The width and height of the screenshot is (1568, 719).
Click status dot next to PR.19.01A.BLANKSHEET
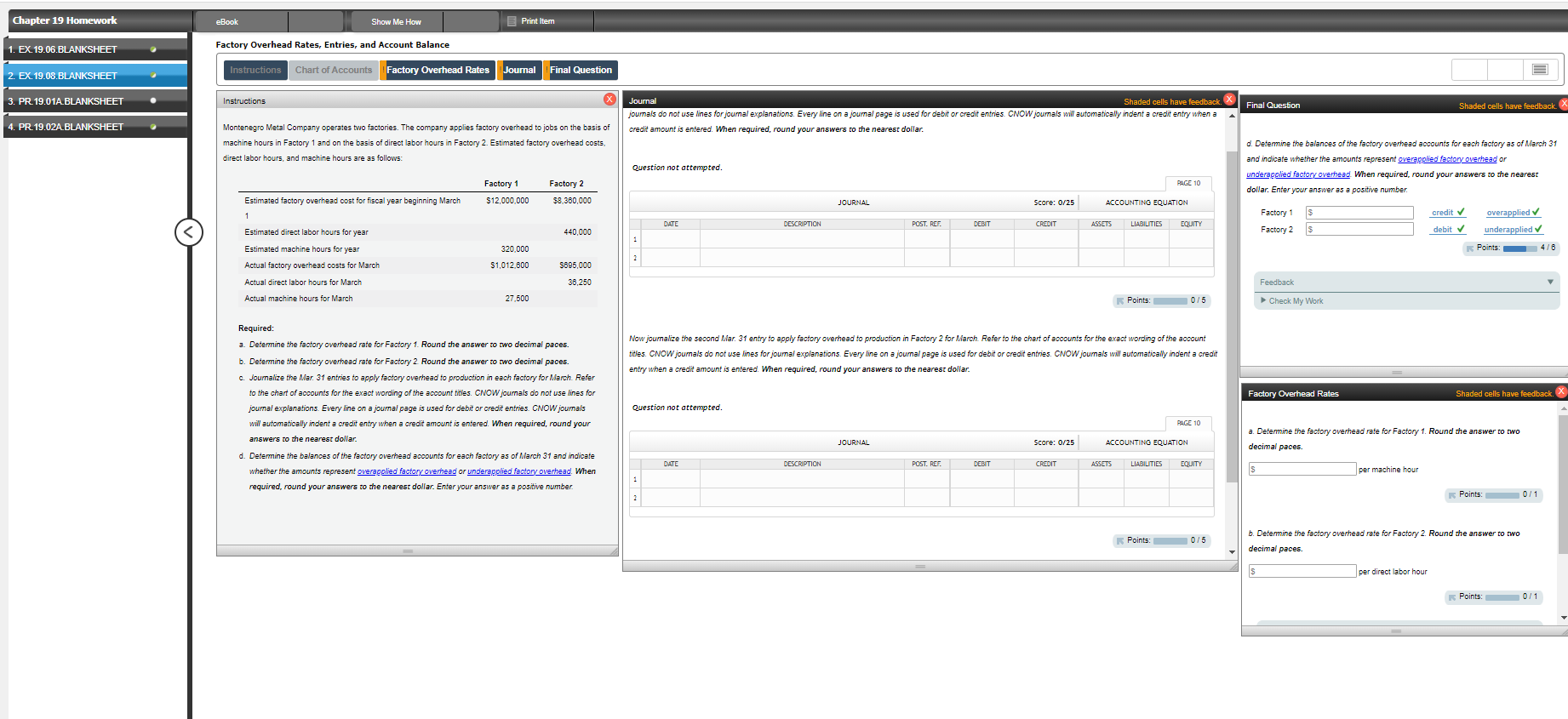pos(153,100)
